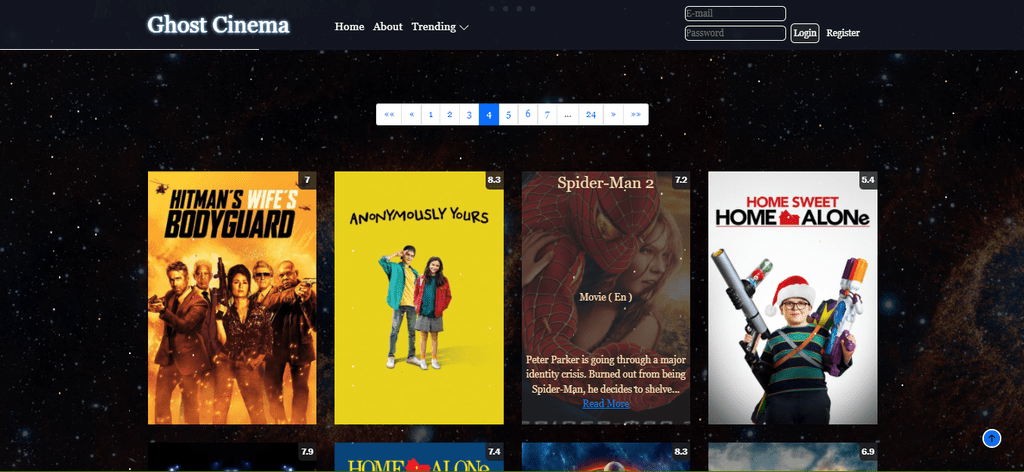This screenshot has height=472, width=1024.
Task: Select page 24 in pagination
Action: (x=590, y=114)
